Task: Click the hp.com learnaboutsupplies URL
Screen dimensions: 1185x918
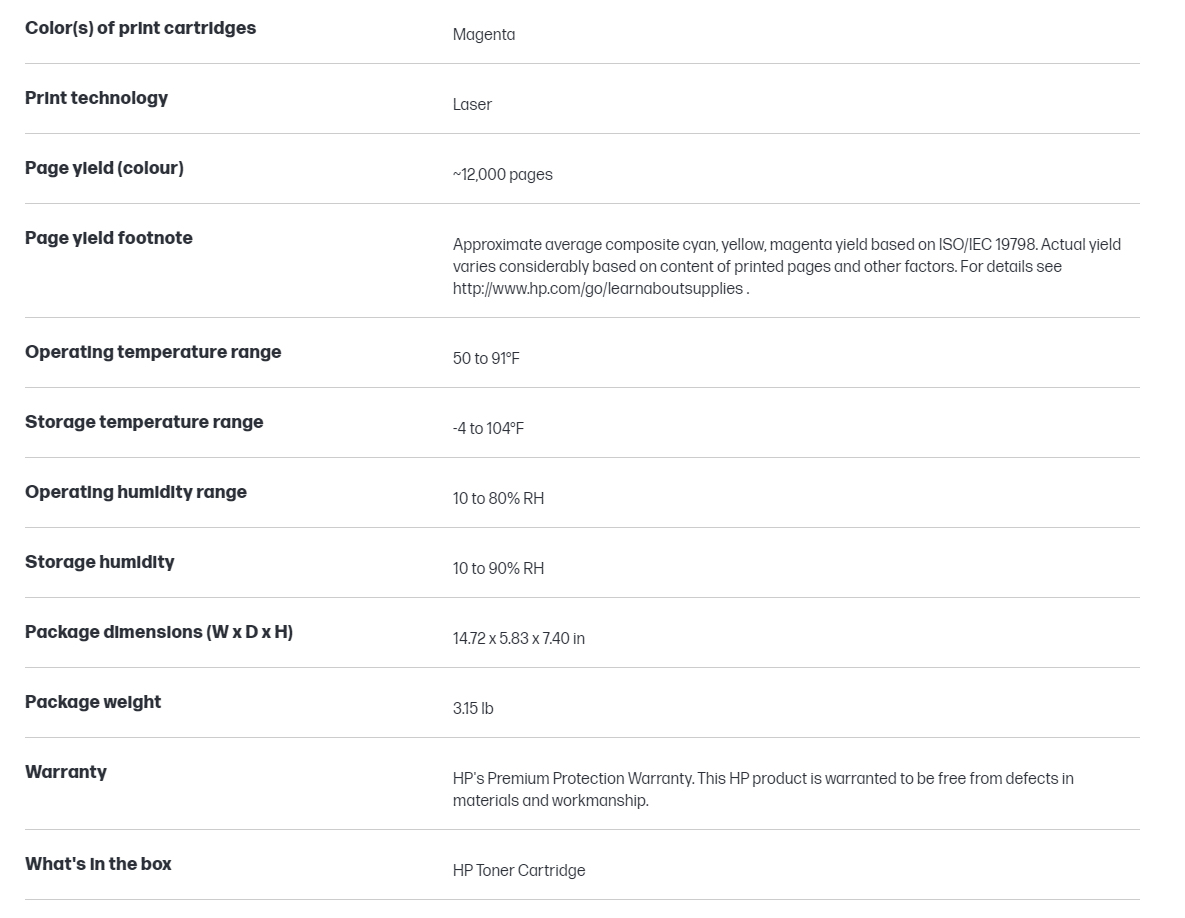Action: pyautogui.click(x=598, y=289)
